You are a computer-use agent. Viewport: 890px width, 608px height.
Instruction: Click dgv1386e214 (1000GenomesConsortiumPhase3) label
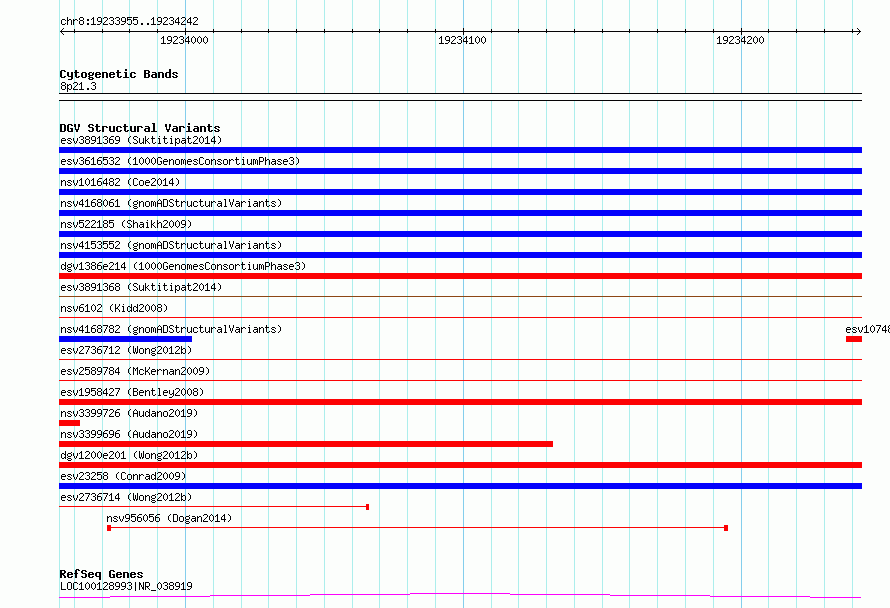pos(183,266)
